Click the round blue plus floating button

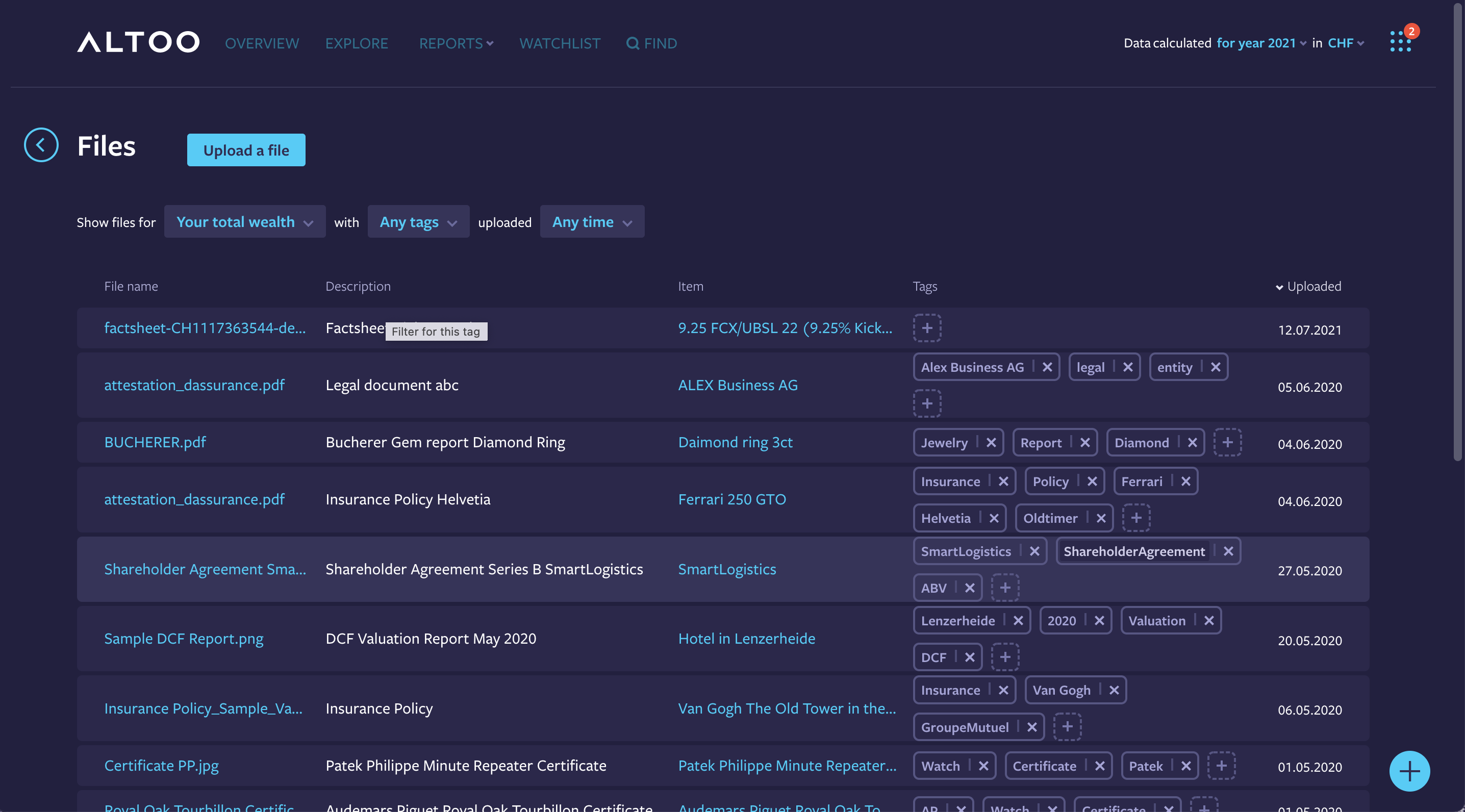(1409, 771)
